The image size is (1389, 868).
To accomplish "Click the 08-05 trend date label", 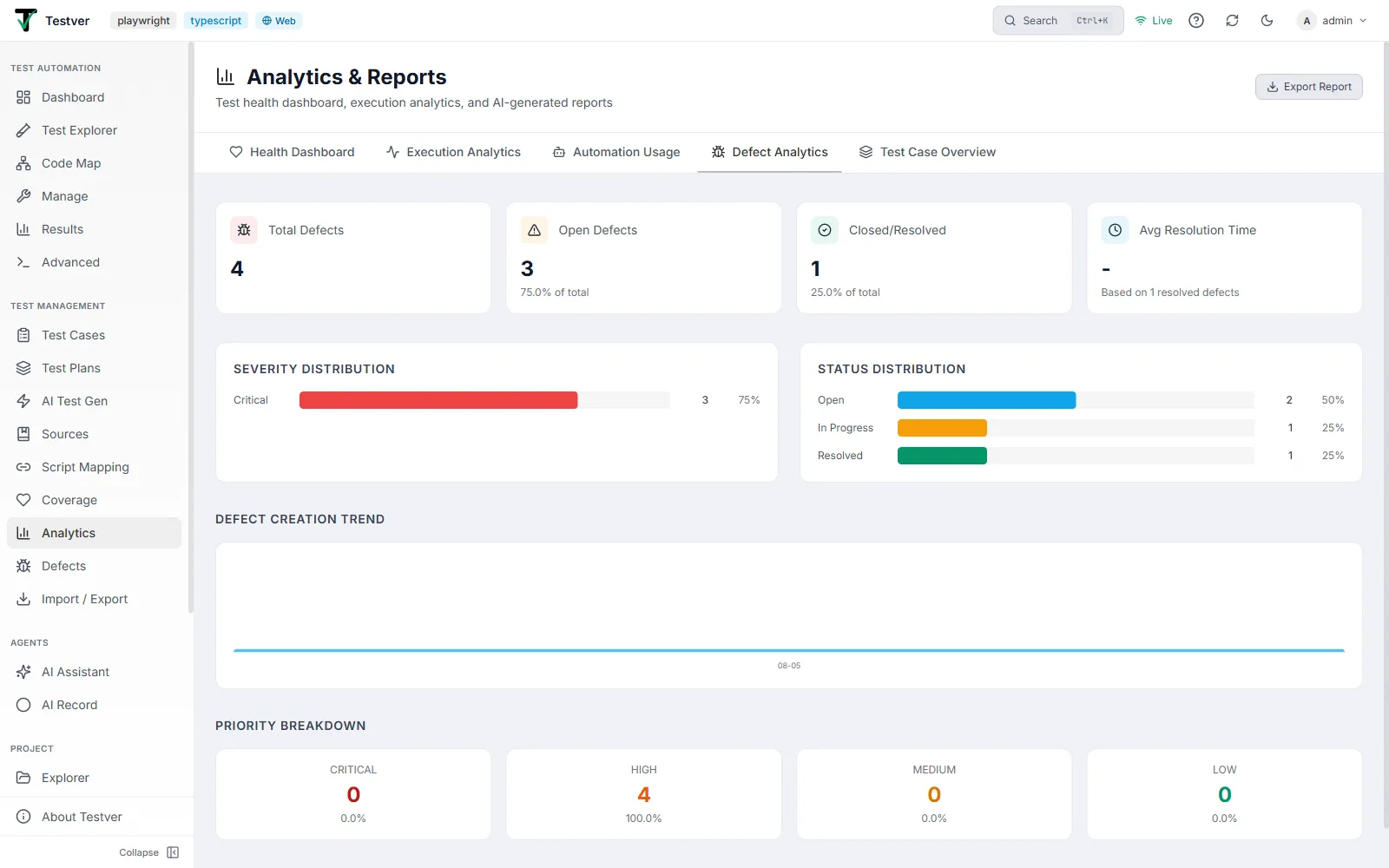I will tap(789, 666).
